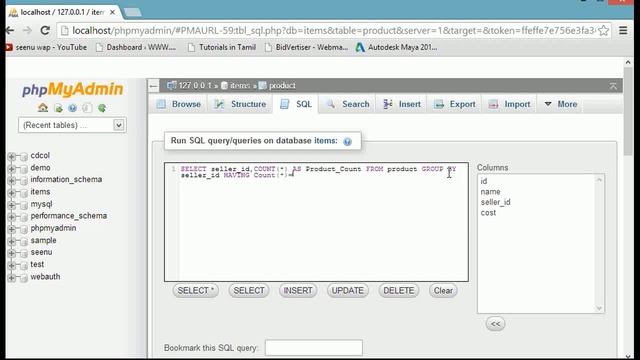Click the SELECT button without asterisk
Viewport: 640px width, 360px height.
[x=249, y=291]
